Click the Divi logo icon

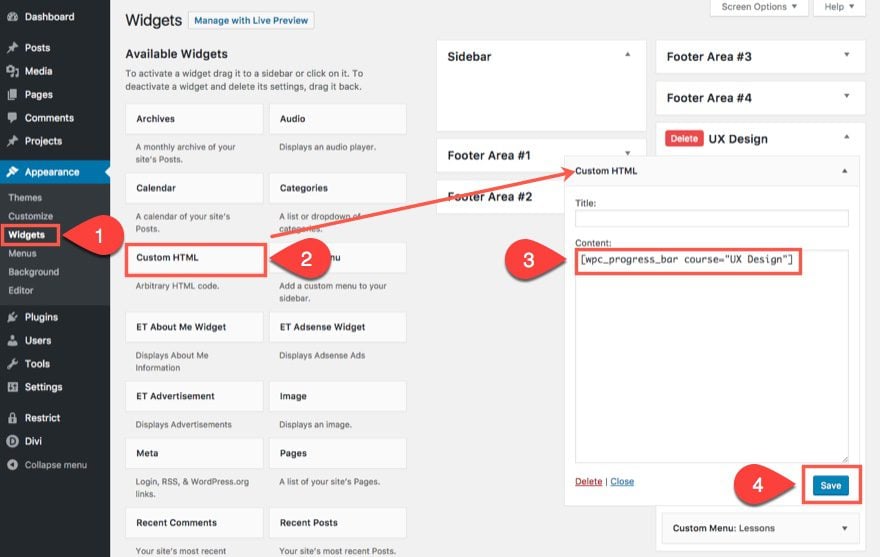[x=12, y=441]
